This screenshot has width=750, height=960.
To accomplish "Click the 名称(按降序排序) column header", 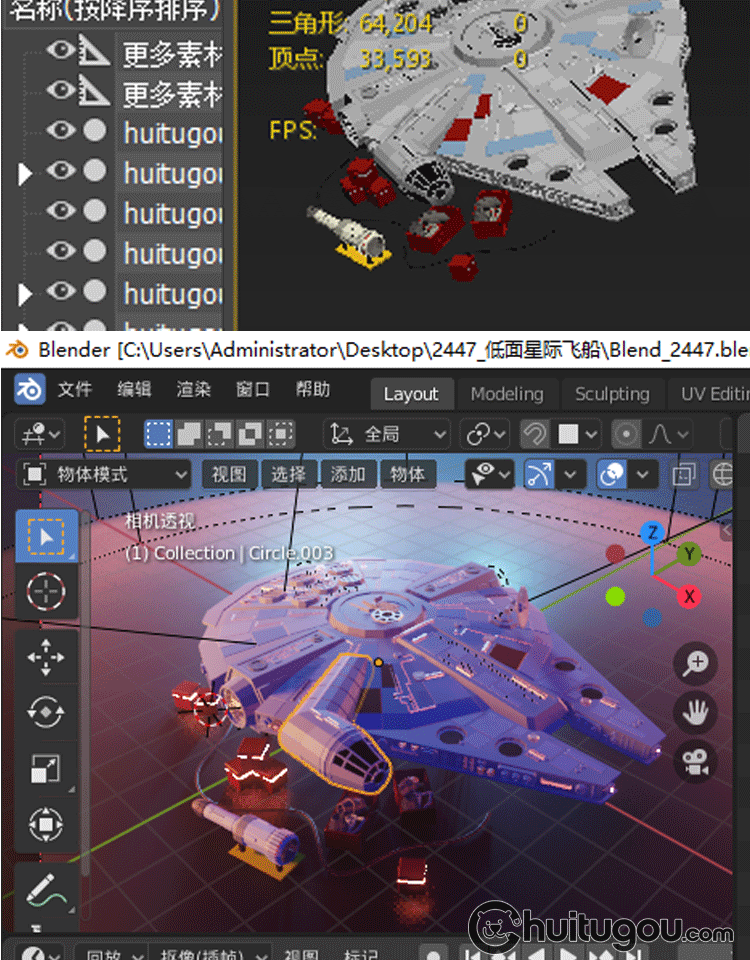I will tap(114, 10).
